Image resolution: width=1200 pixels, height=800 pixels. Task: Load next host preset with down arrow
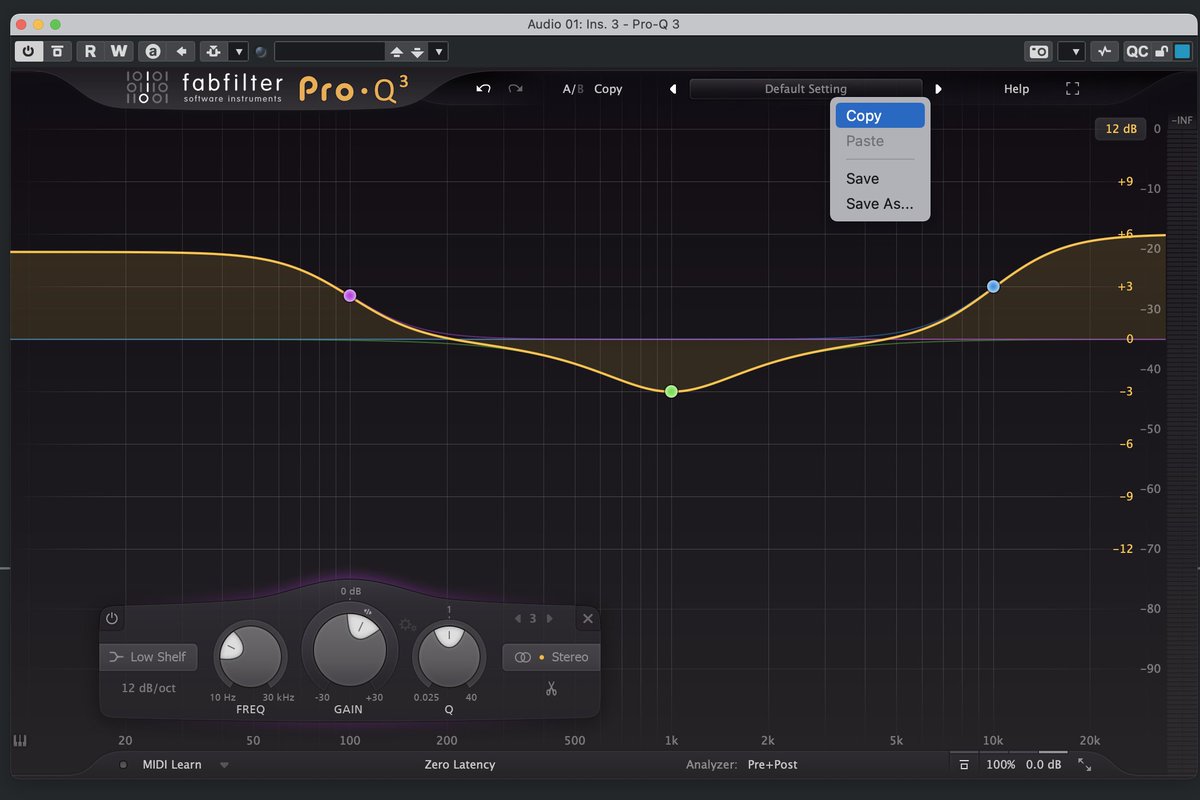tap(418, 51)
